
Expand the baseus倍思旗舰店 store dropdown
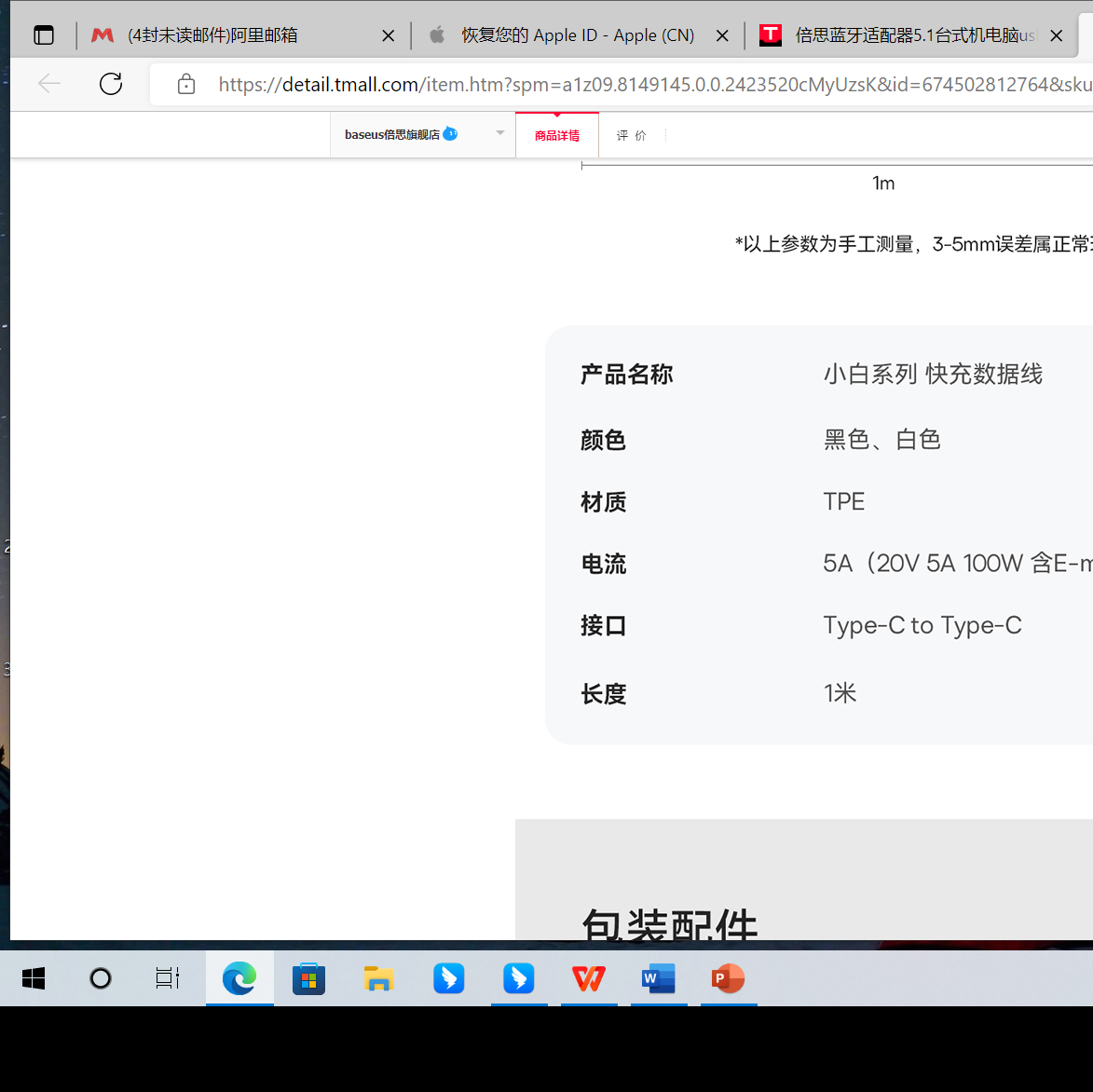coord(499,133)
